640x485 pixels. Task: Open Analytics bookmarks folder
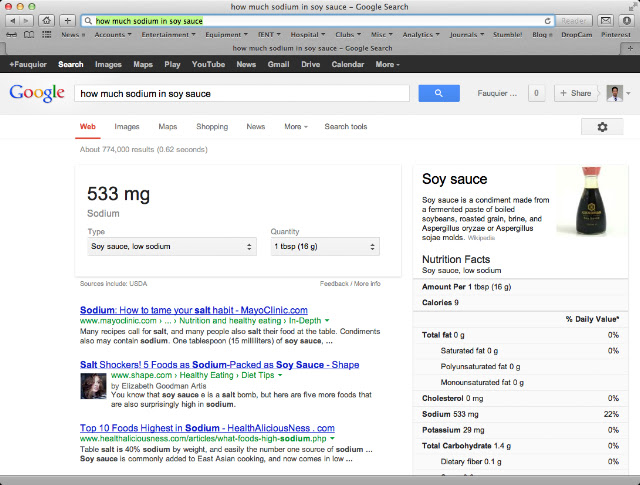[421, 35]
